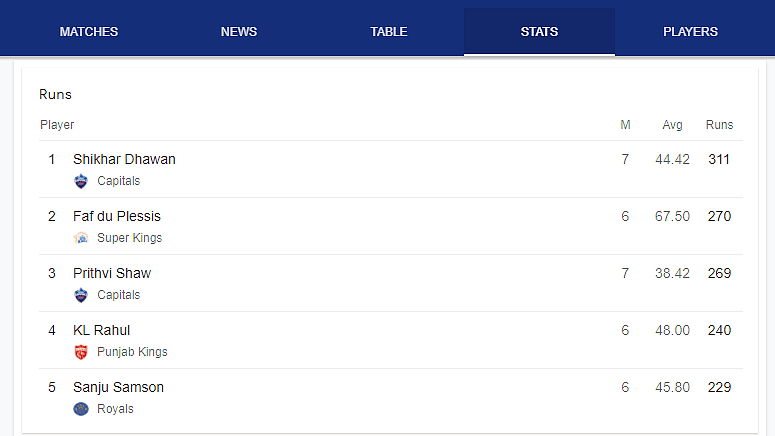Select Sanju Samson's name

coord(118,388)
